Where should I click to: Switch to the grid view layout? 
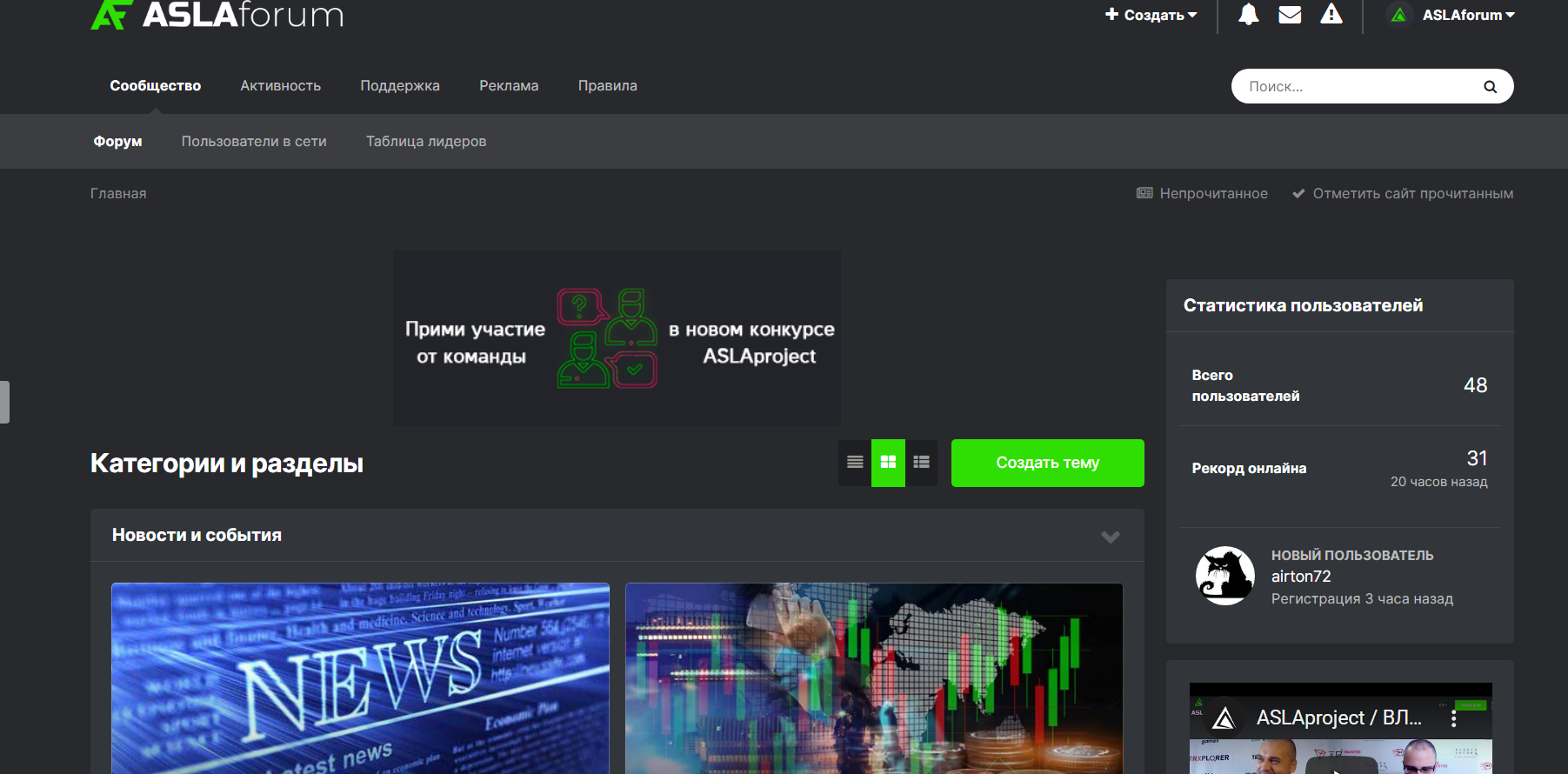(888, 463)
